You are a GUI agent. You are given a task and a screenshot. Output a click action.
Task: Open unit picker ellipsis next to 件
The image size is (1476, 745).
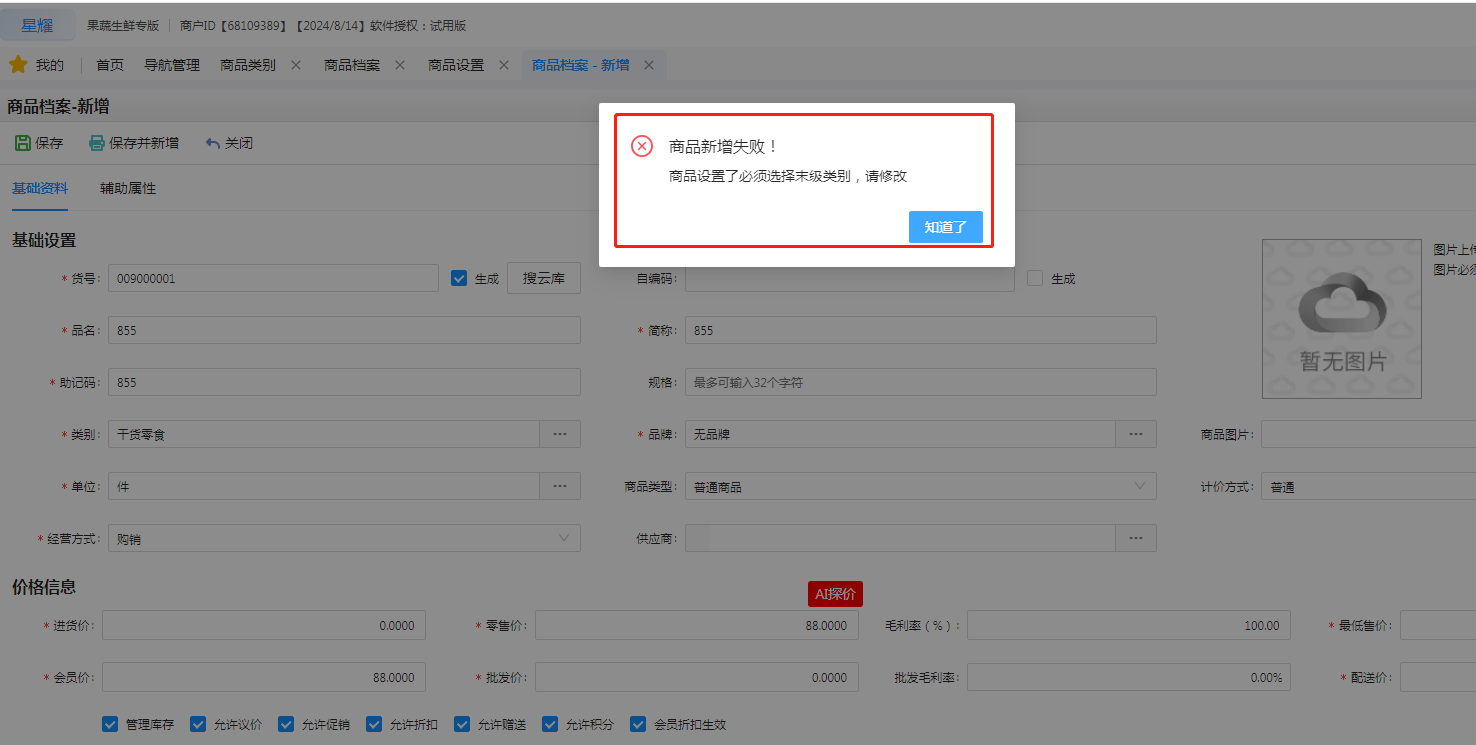click(560, 486)
